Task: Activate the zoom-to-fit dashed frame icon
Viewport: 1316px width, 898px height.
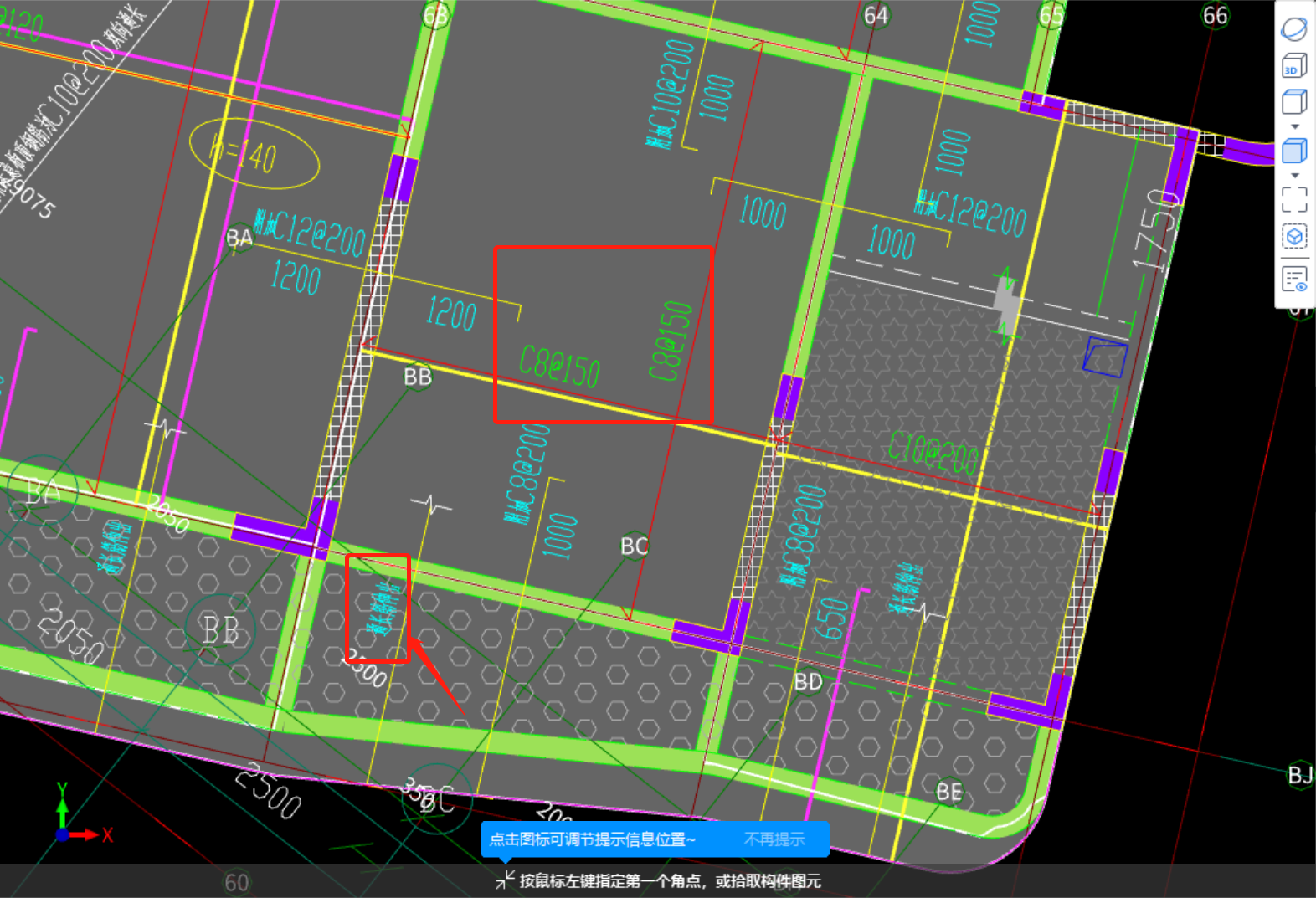Action: (x=1293, y=199)
